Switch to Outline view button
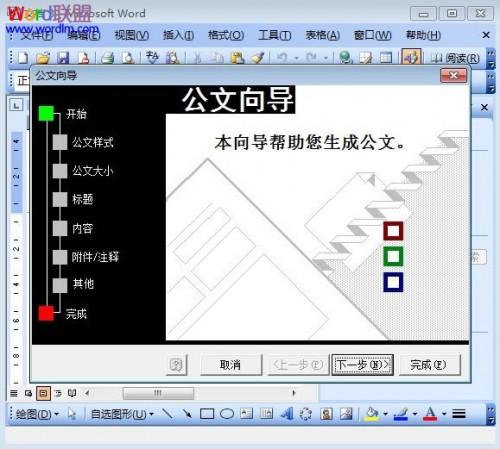 [x=58, y=393]
